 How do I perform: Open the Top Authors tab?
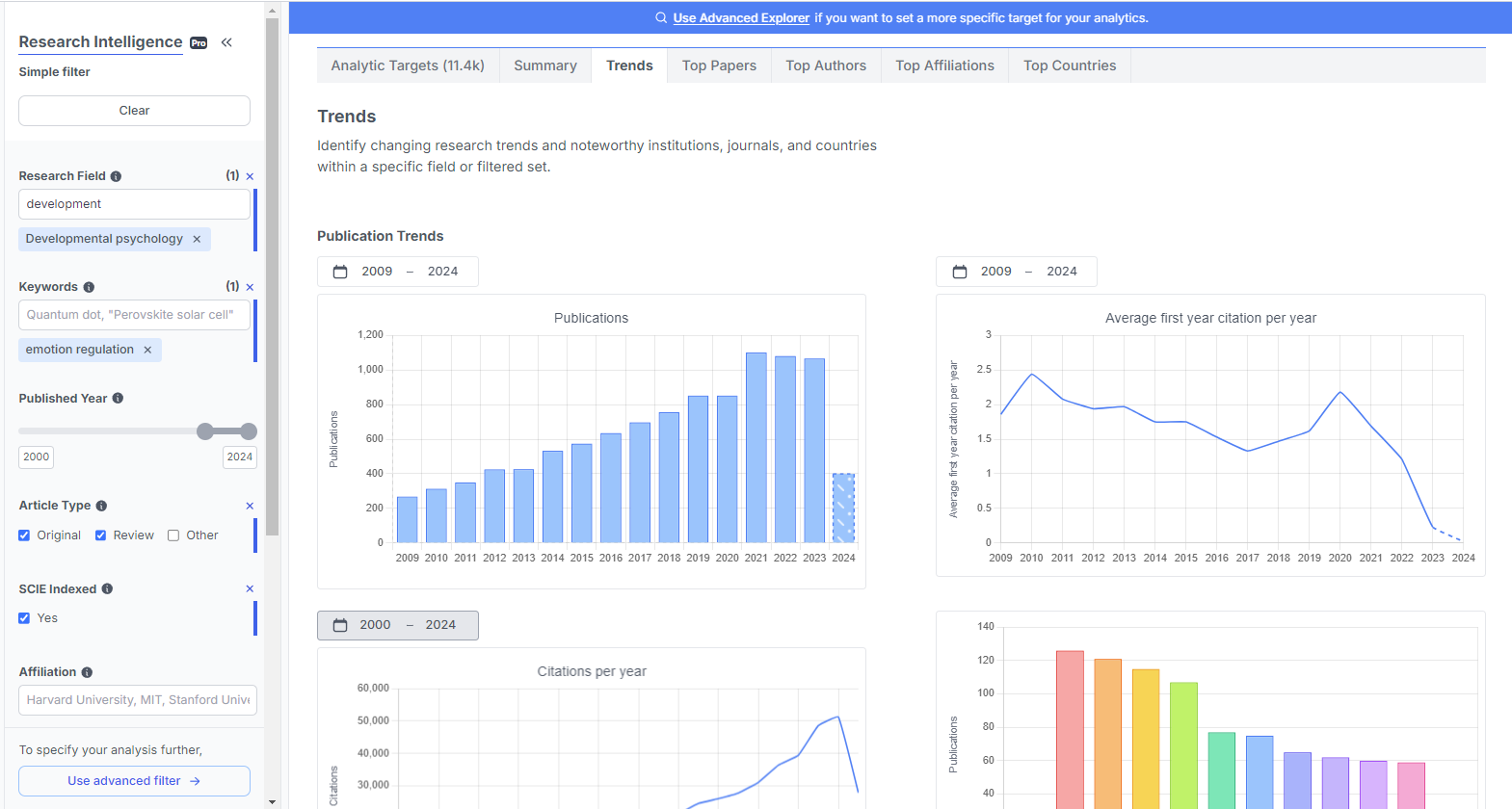pyautogui.click(x=826, y=65)
